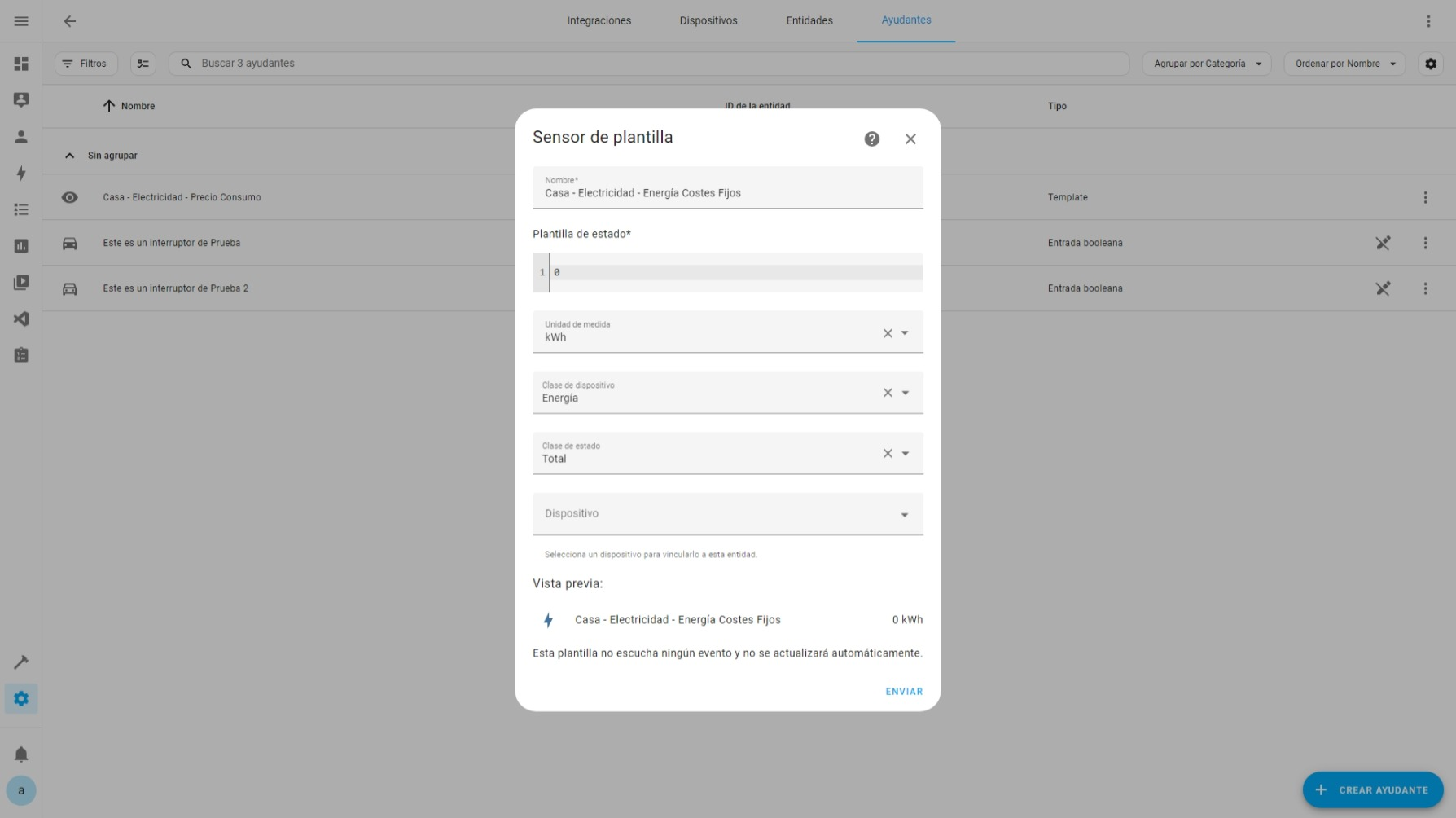Click the non-editable pencil on Interruptor de Prueba
The width and height of the screenshot is (1456, 818).
tap(1384, 243)
